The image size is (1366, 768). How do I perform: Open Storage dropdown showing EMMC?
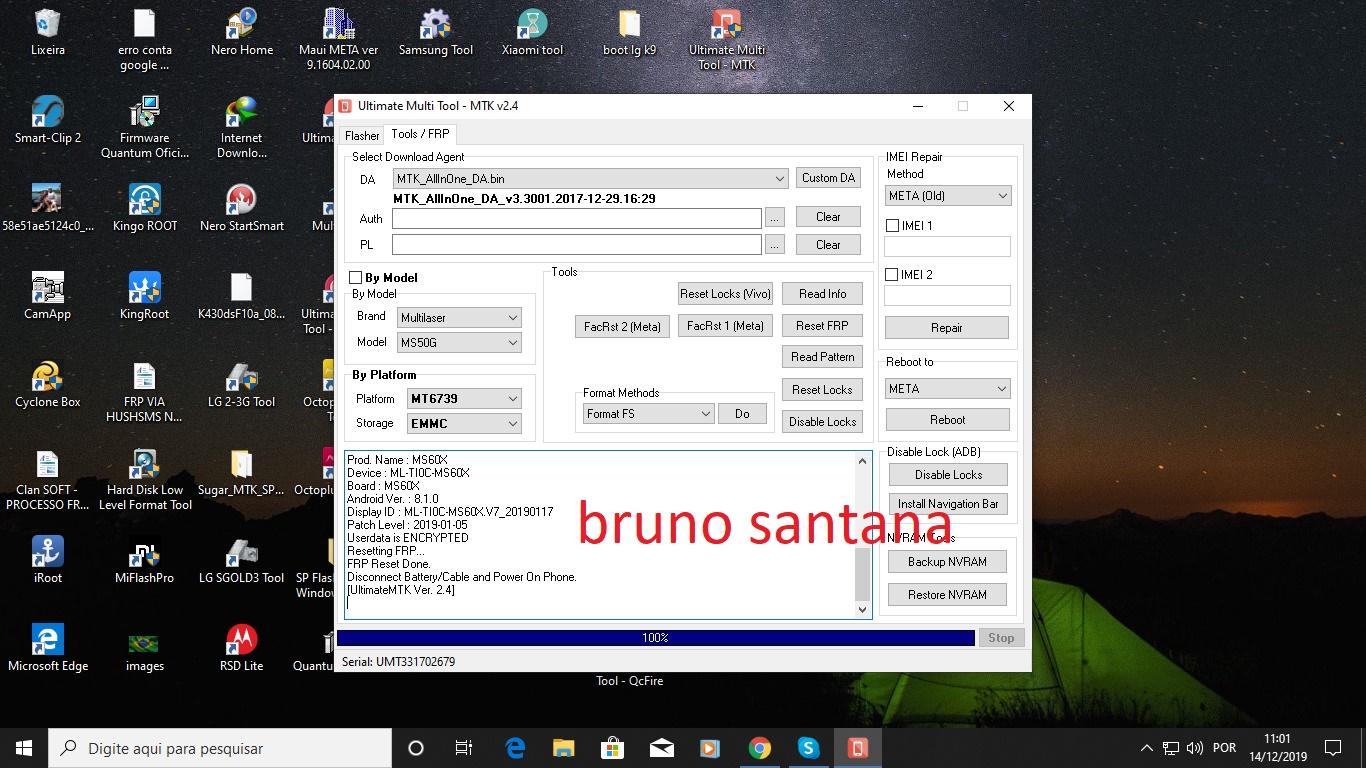click(x=465, y=423)
